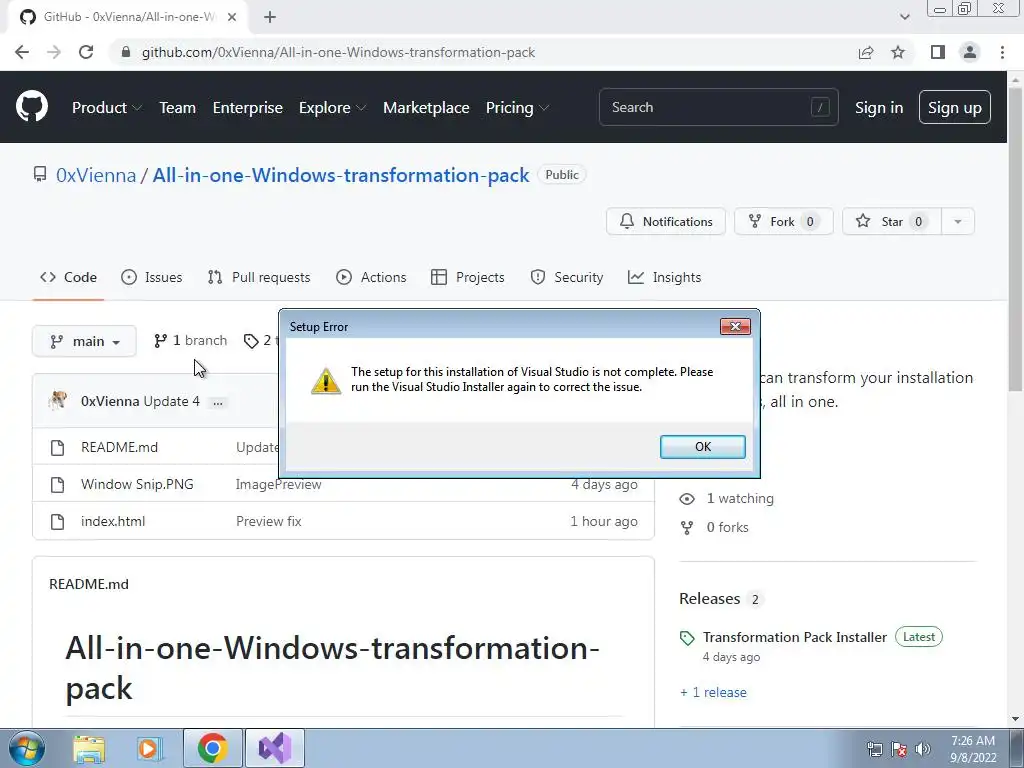
Task: Click the network tray icon
Action: pos(874,749)
